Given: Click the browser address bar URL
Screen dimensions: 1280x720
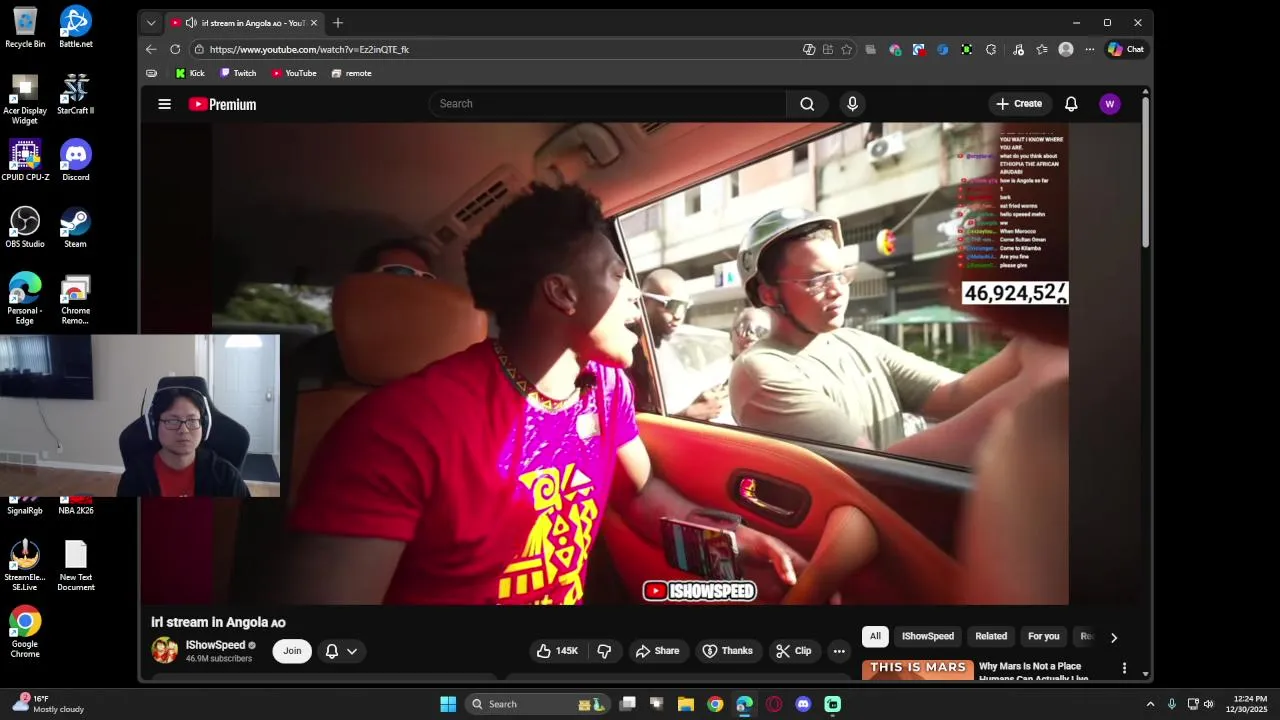Looking at the screenshot, I should 309,49.
